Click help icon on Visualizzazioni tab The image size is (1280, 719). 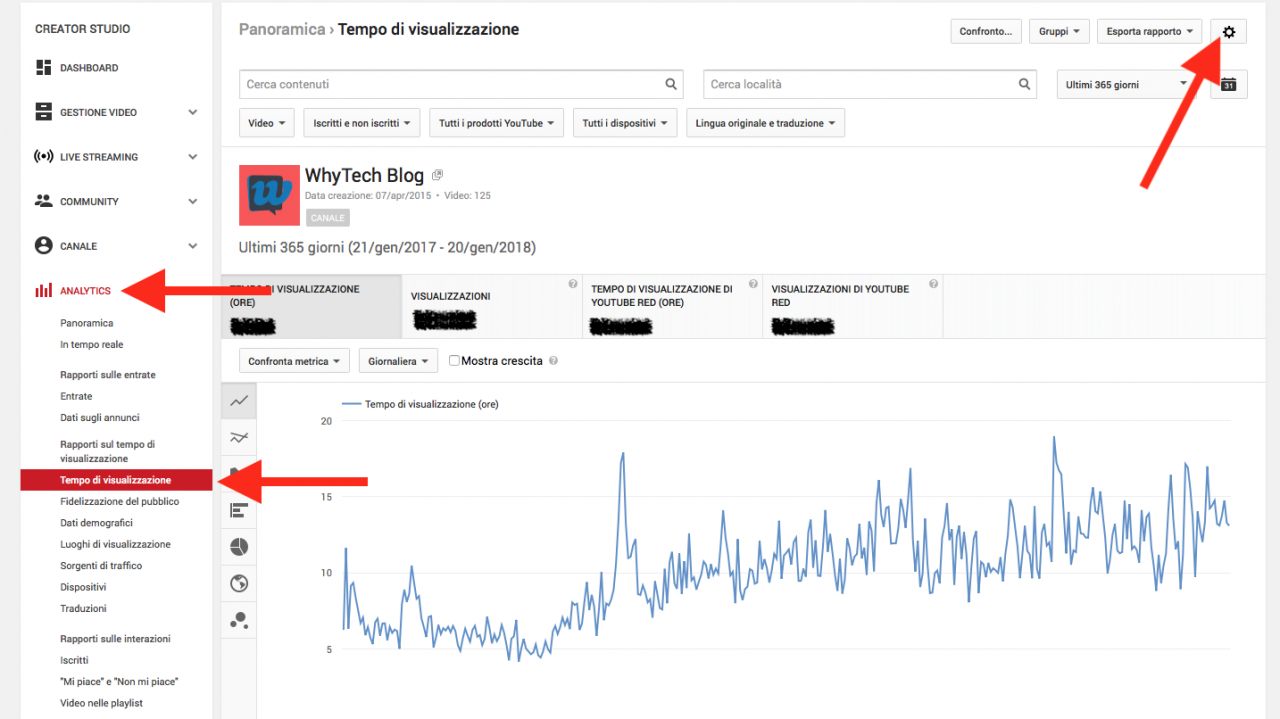(x=573, y=284)
